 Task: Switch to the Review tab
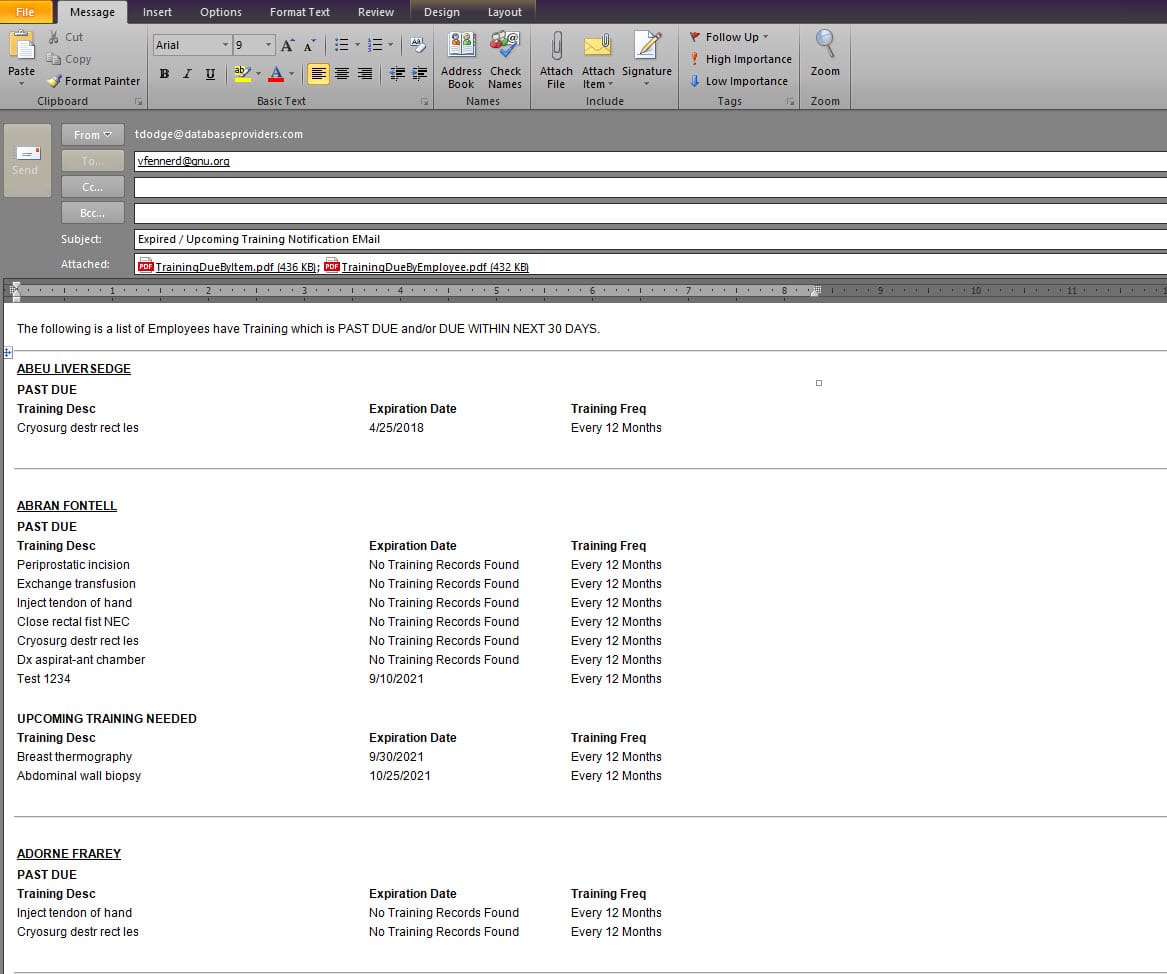(376, 12)
